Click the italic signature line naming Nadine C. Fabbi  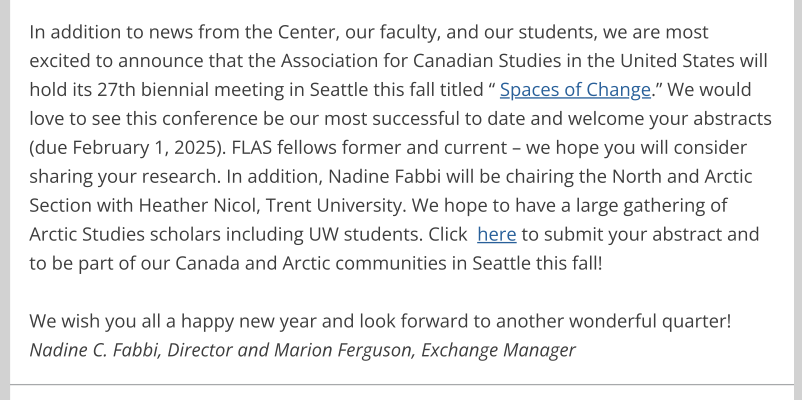point(302,350)
